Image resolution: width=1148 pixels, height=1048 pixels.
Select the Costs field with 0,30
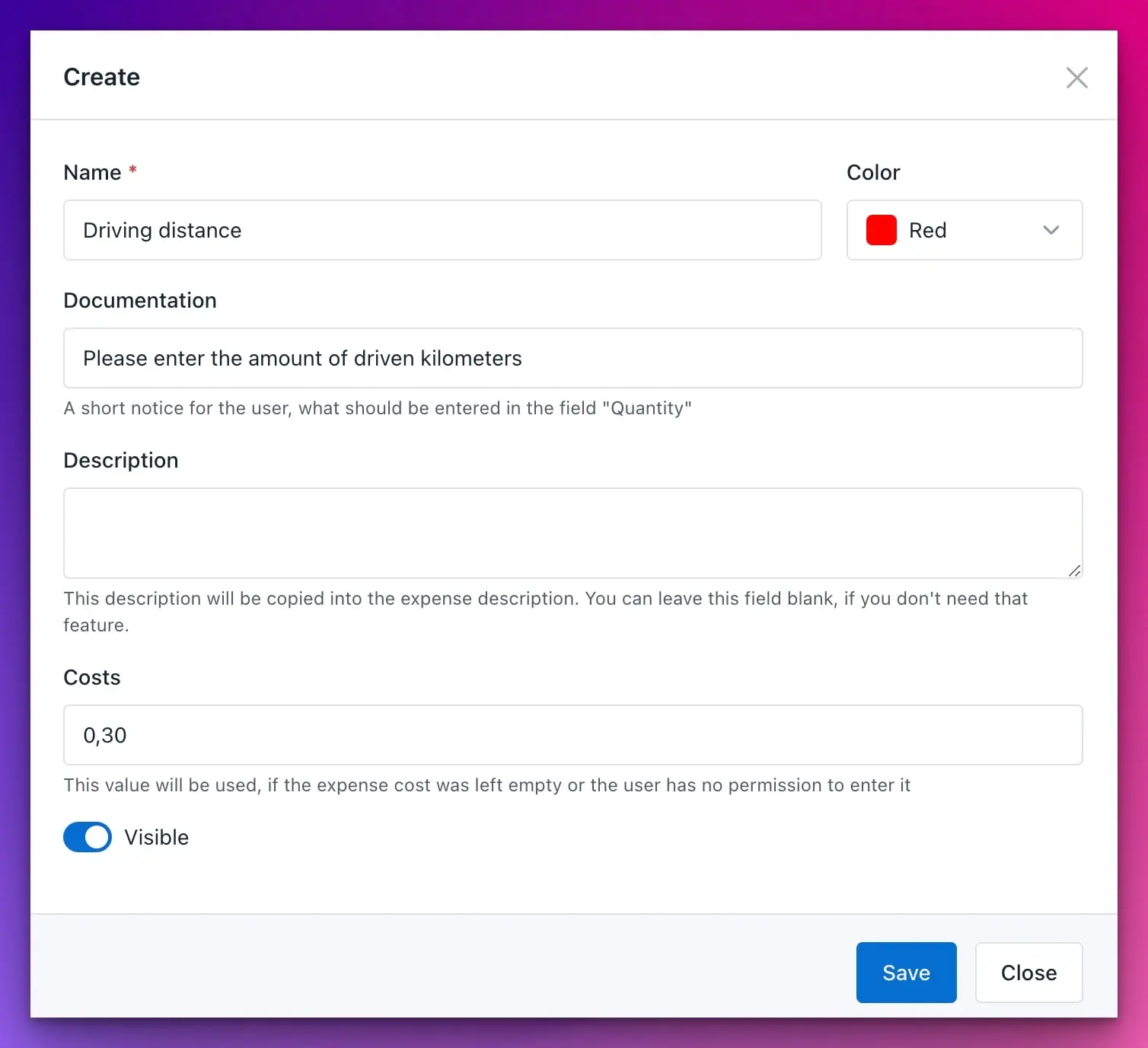[x=572, y=735]
